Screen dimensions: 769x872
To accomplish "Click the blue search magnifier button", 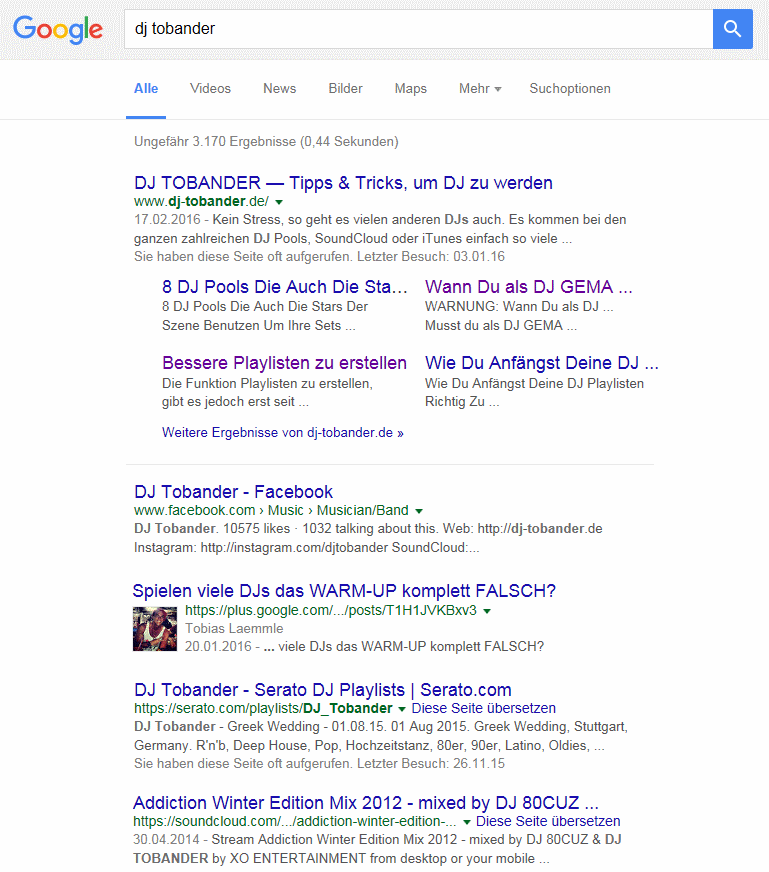I will [732, 29].
